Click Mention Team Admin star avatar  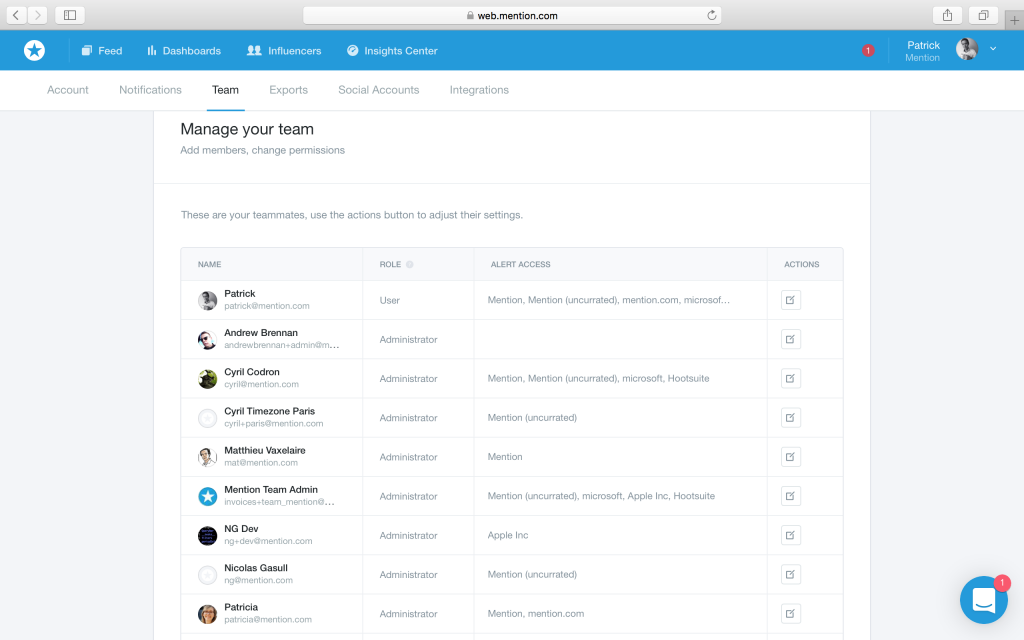208,496
